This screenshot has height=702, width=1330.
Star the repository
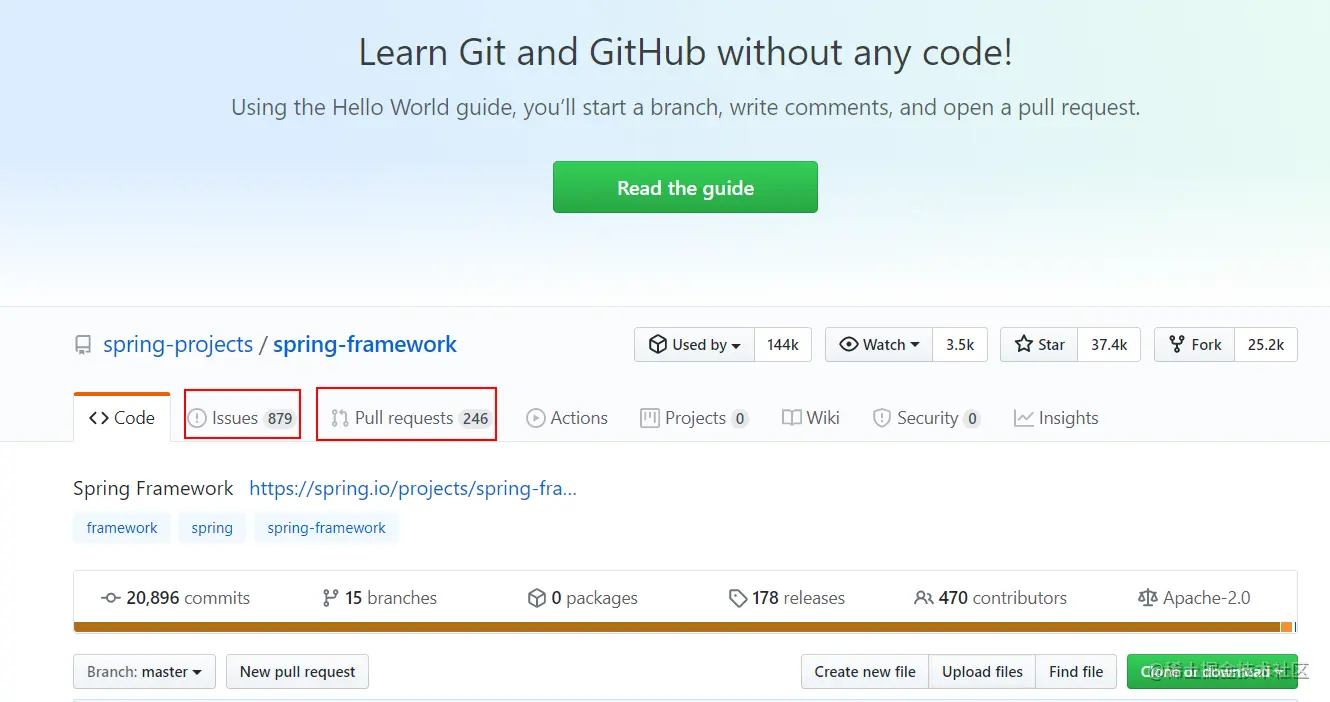pos(1039,344)
